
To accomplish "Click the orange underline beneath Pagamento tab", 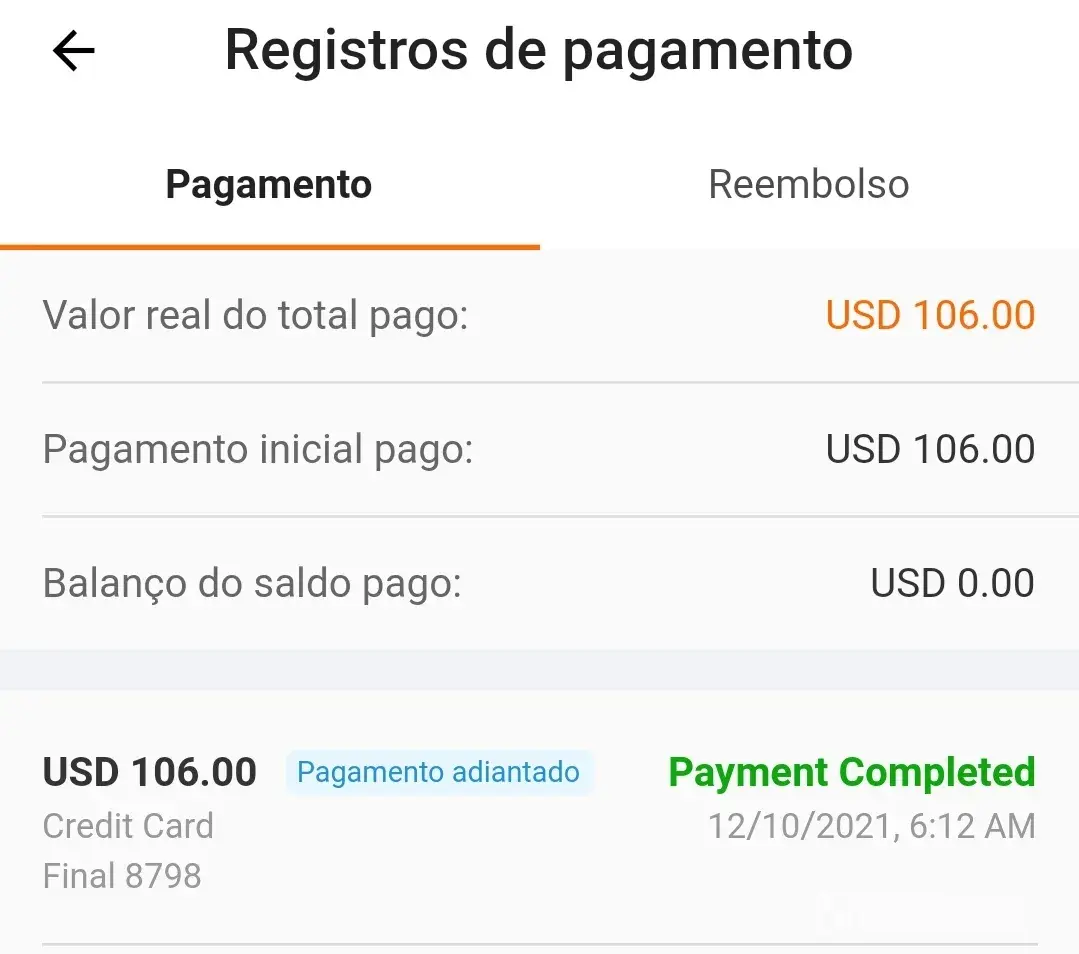I will (x=270, y=246).
